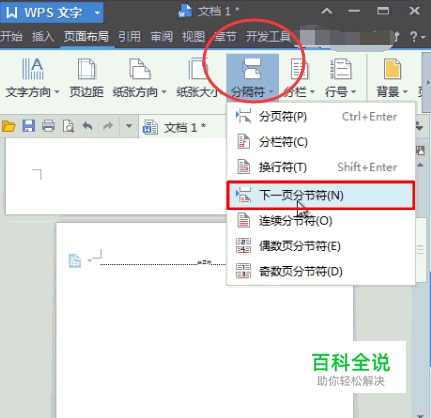The width and height of the screenshot is (431, 418).
Task: Insert a 分页符(P) page break
Action: point(321,117)
